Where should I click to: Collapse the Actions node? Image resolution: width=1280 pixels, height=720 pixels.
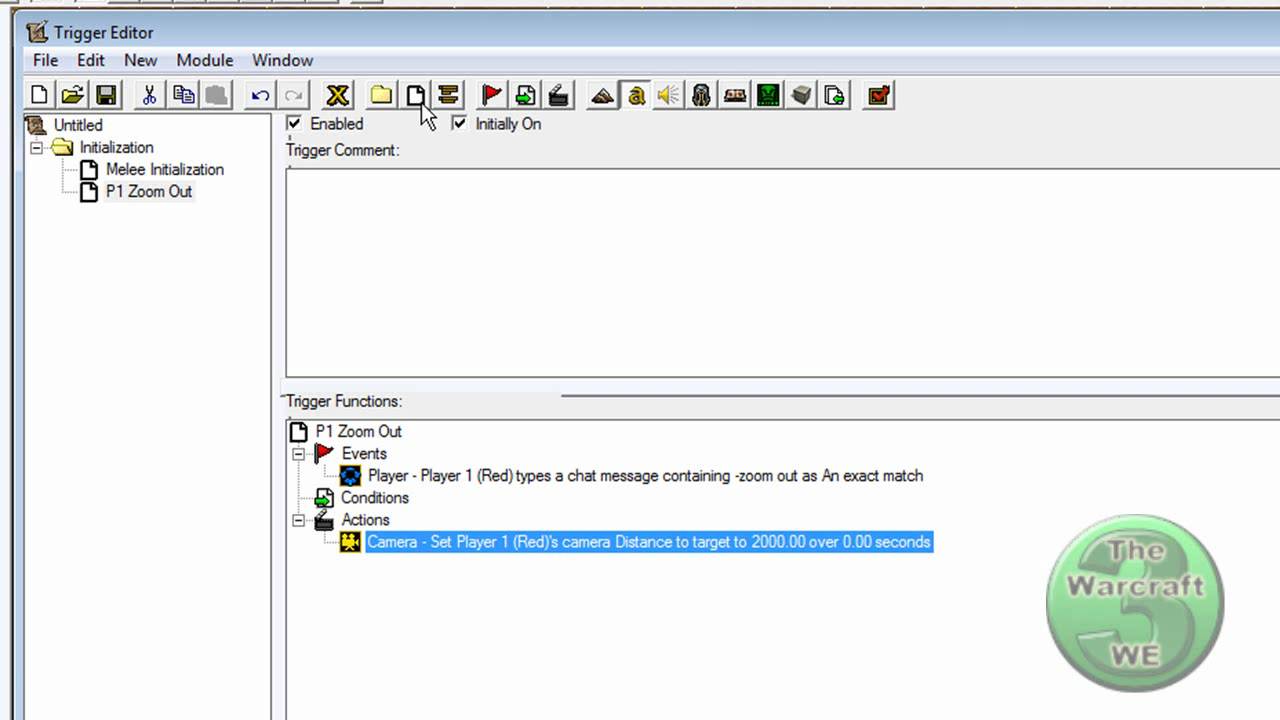click(298, 520)
